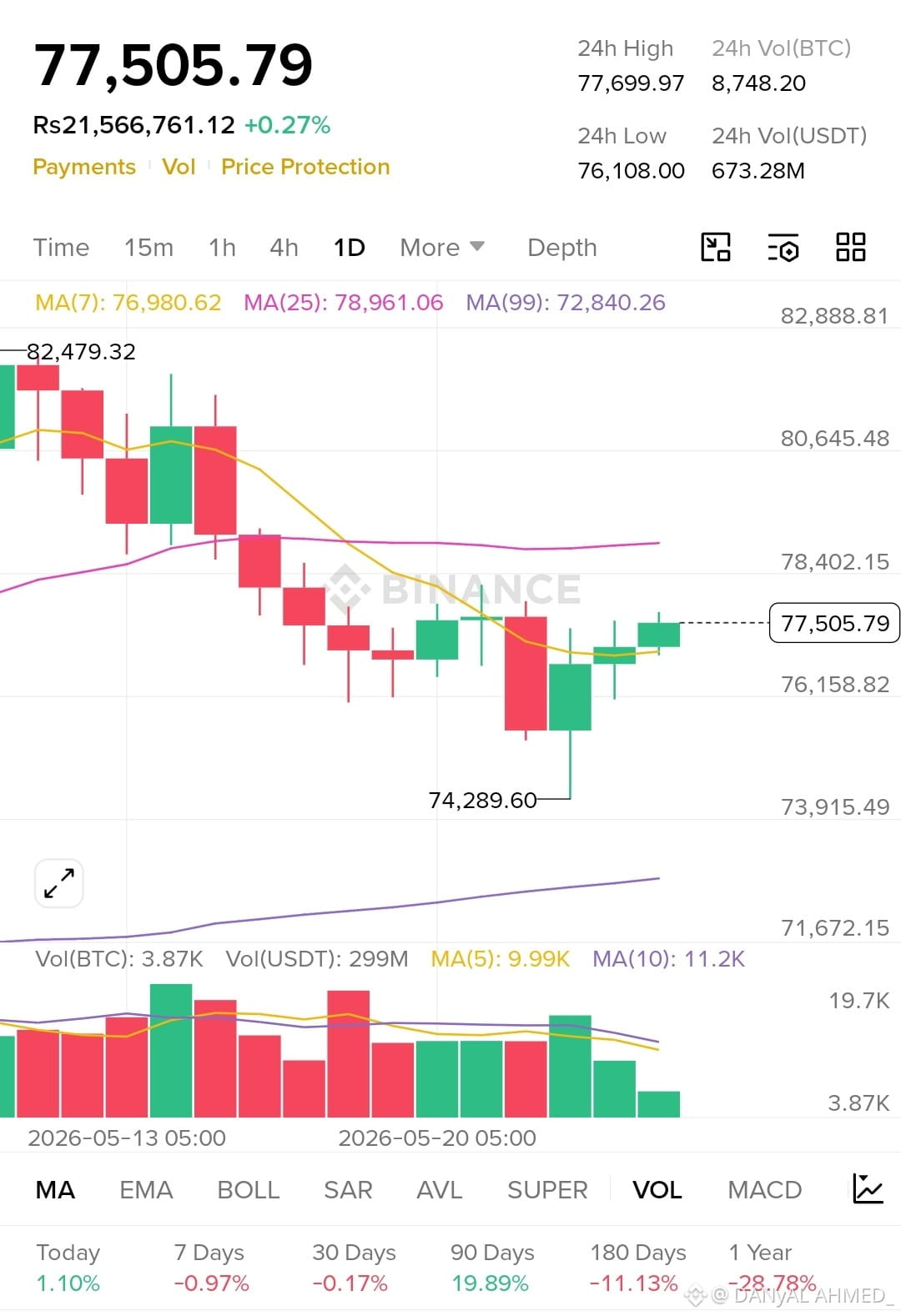
Task: Tap the 24h Vol(BTC) value 8,748.20
Action: pos(758,83)
